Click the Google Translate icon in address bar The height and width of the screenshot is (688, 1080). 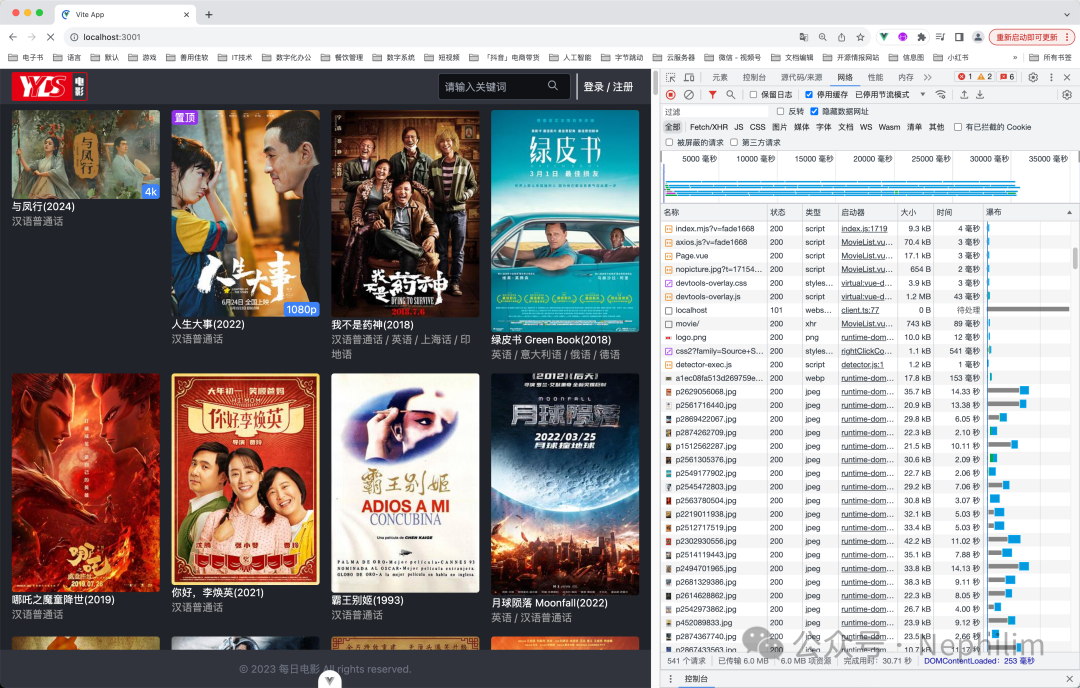pyautogui.click(x=804, y=37)
